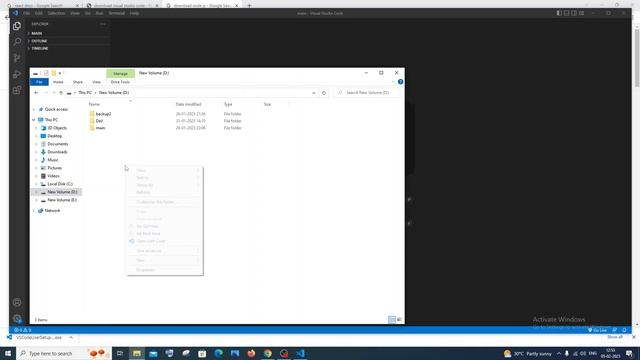Open the recent locations dropdown arrow in File Explorer
Viewport: 640px width, 360px height.
click(54, 93)
